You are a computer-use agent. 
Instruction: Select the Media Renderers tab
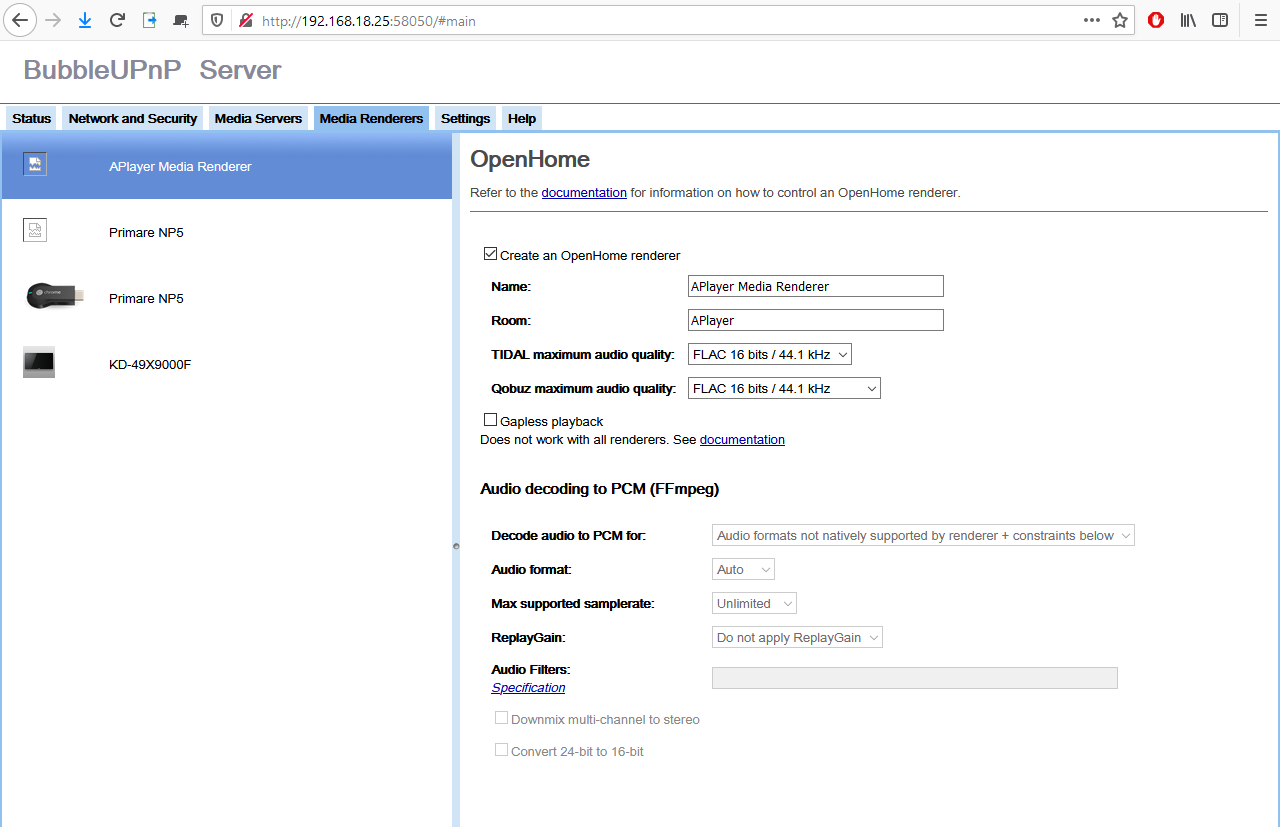[x=371, y=118]
